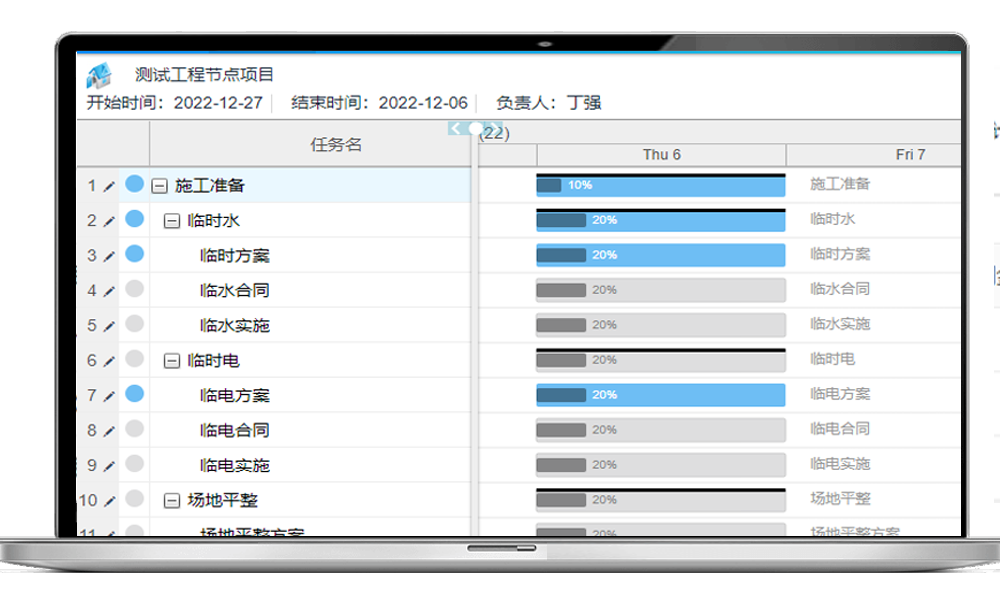Image resolution: width=1000 pixels, height=600 pixels.
Task: Toggle the grey status dot for 临水合同
Action: click(x=134, y=289)
